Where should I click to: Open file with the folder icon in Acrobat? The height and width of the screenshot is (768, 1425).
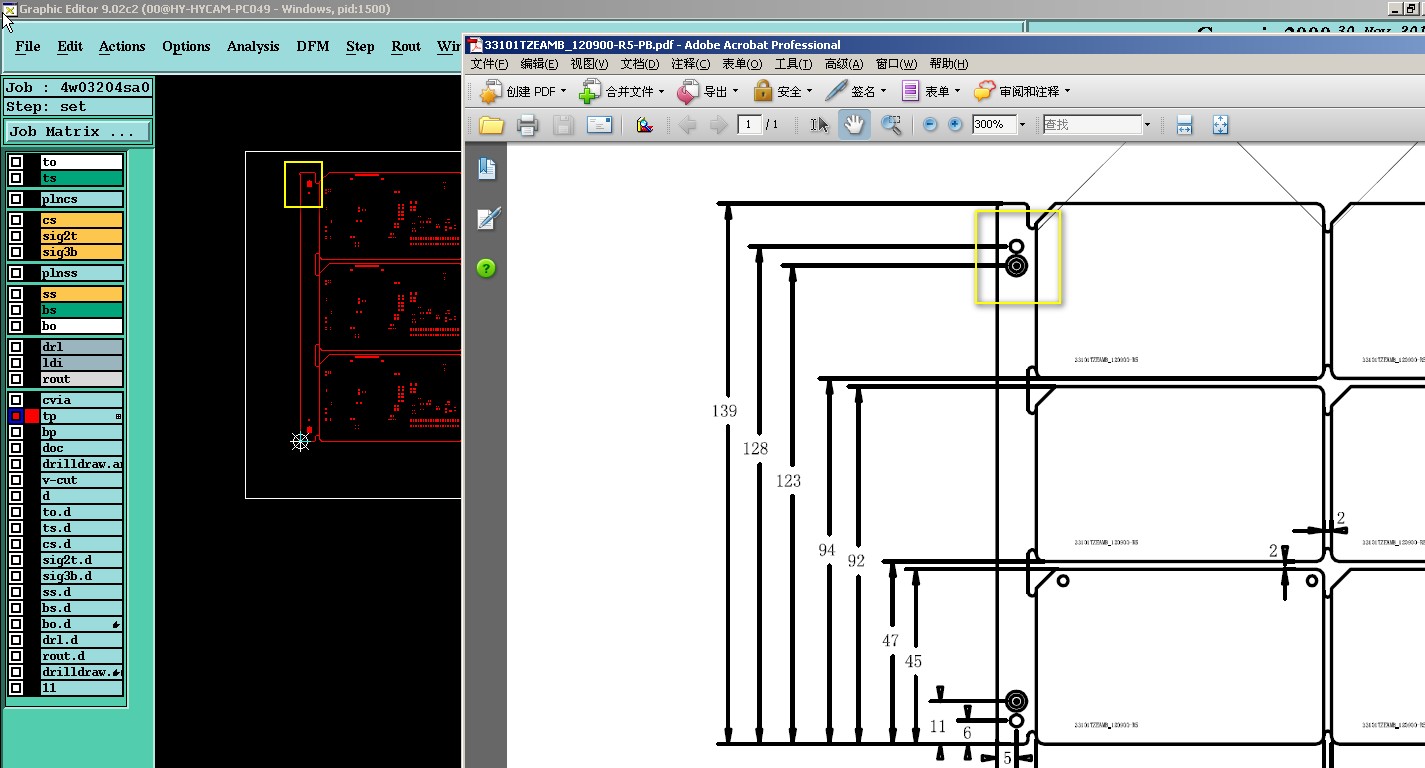pyautogui.click(x=491, y=125)
